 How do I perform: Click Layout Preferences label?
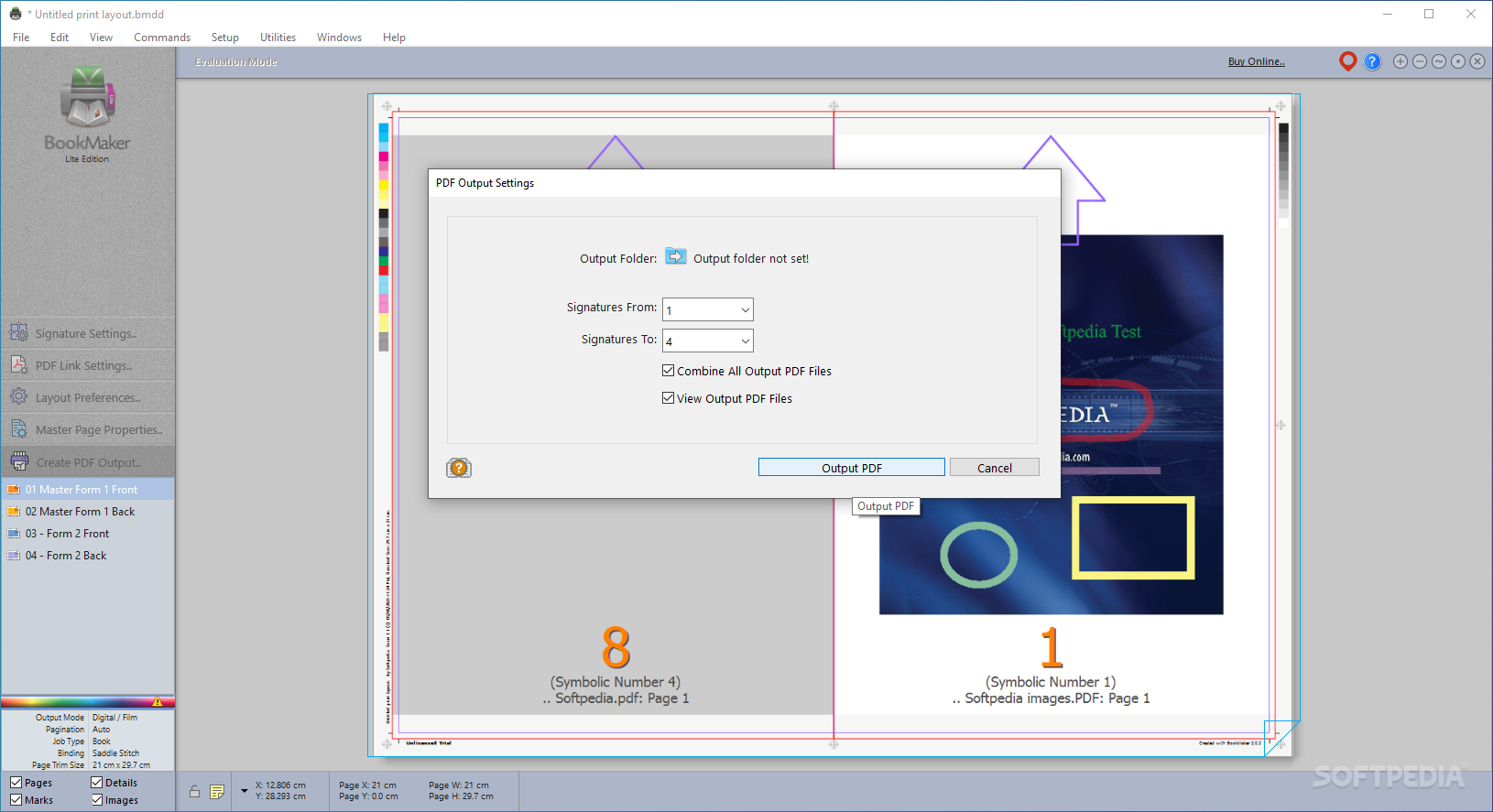(88, 397)
